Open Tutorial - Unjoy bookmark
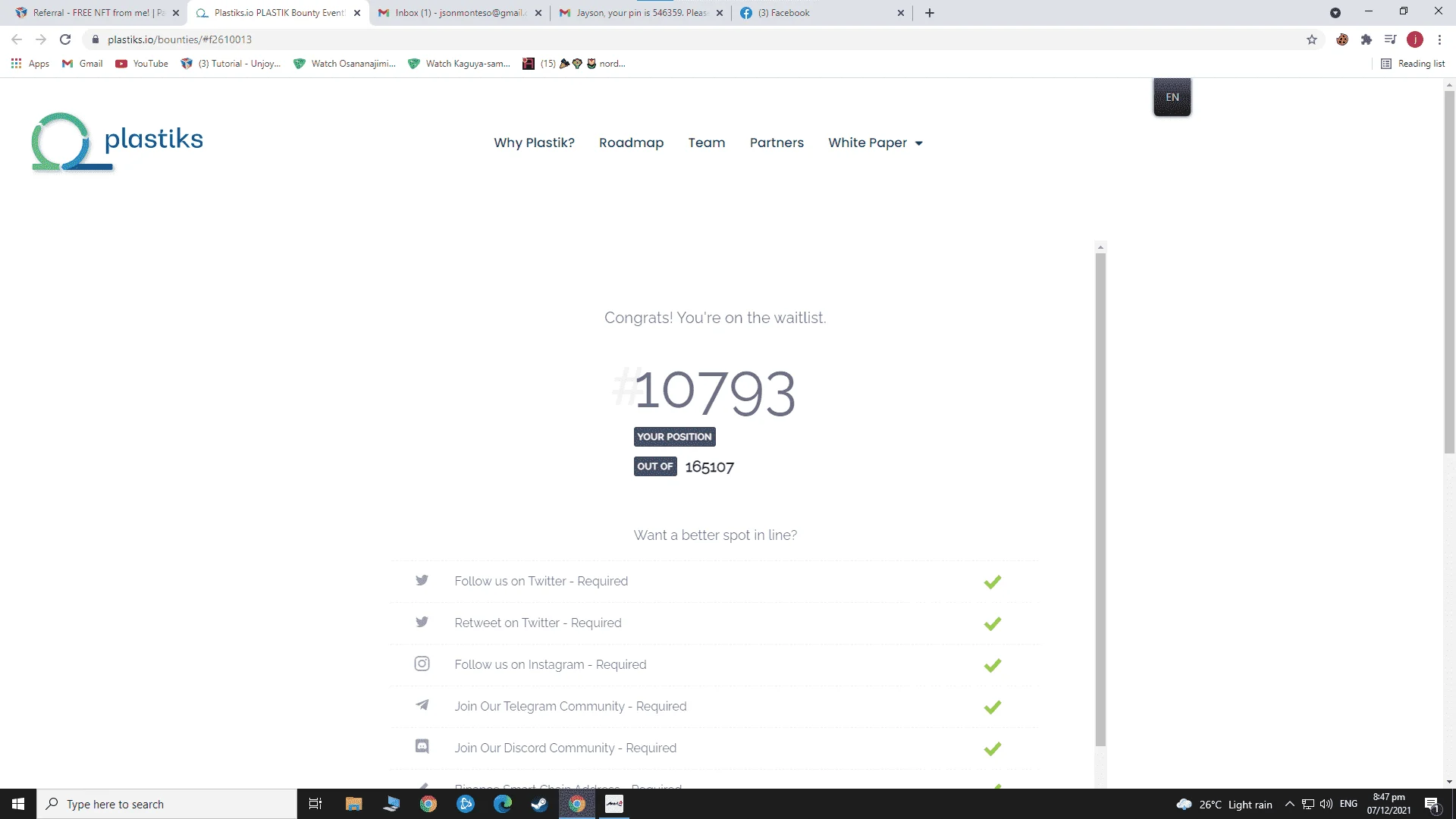The image size is (1456, 819). tap(231, 64)
